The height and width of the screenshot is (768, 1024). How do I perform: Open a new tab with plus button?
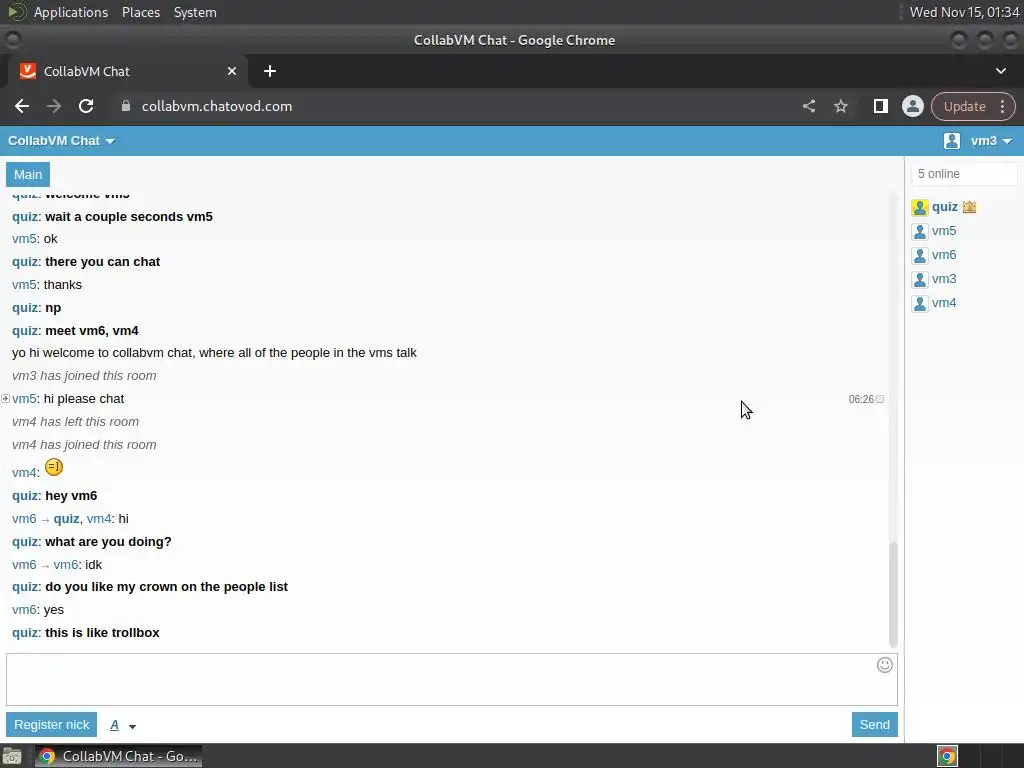coord(270,71)
